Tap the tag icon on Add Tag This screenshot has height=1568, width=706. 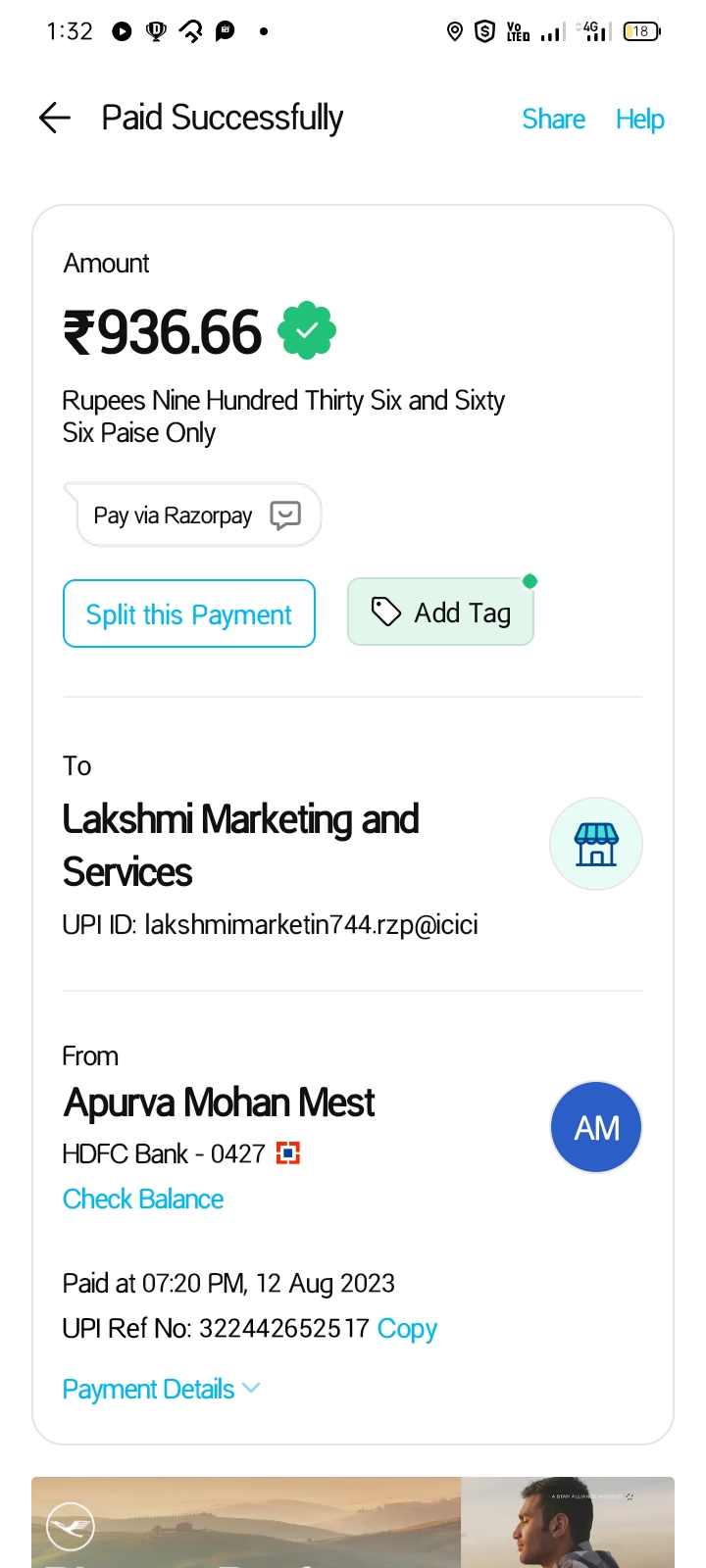385,612
